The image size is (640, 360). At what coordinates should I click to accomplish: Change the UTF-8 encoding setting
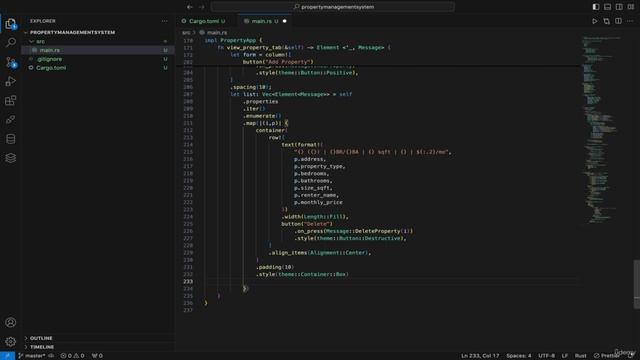tap(546, 356)
